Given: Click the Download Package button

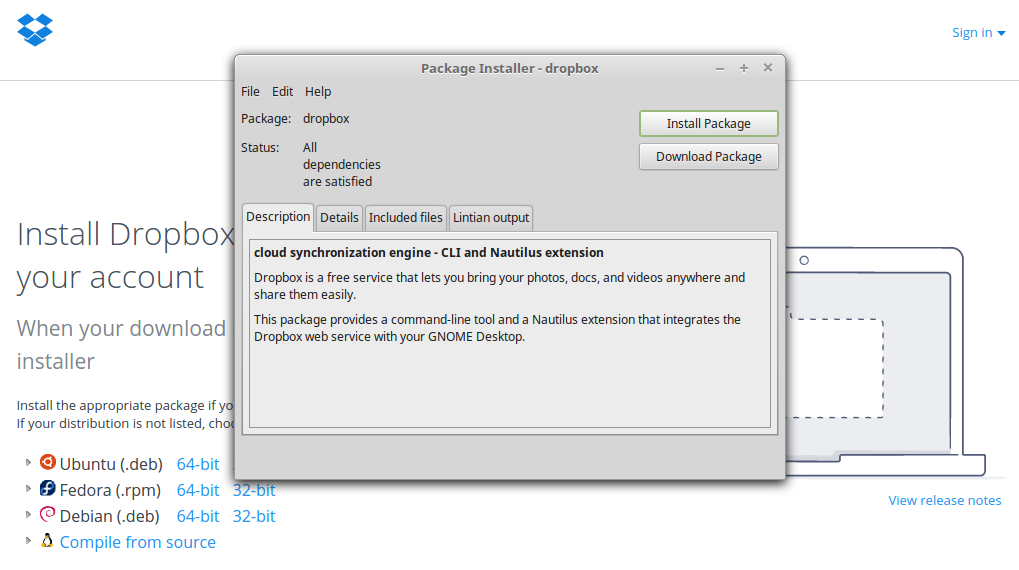Looking at the screenshot, I should point(708,157).
